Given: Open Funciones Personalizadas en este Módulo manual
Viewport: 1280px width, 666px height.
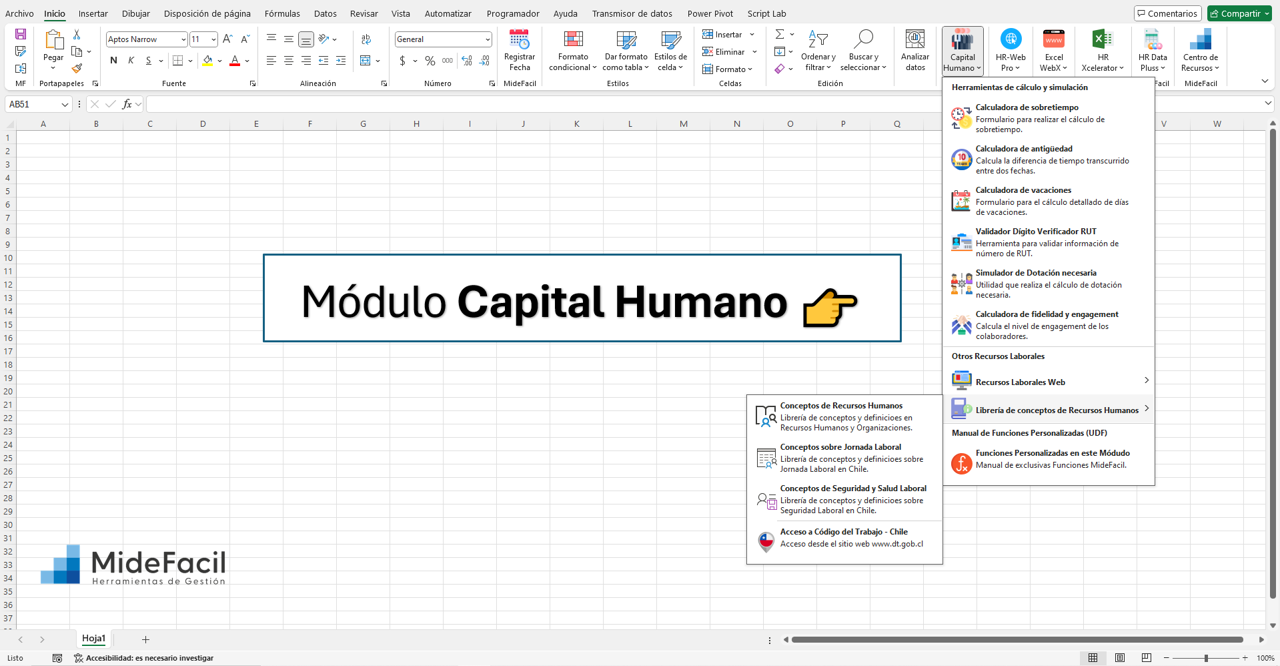Looking at the screenshot, I should click(x=1049, y=462).
